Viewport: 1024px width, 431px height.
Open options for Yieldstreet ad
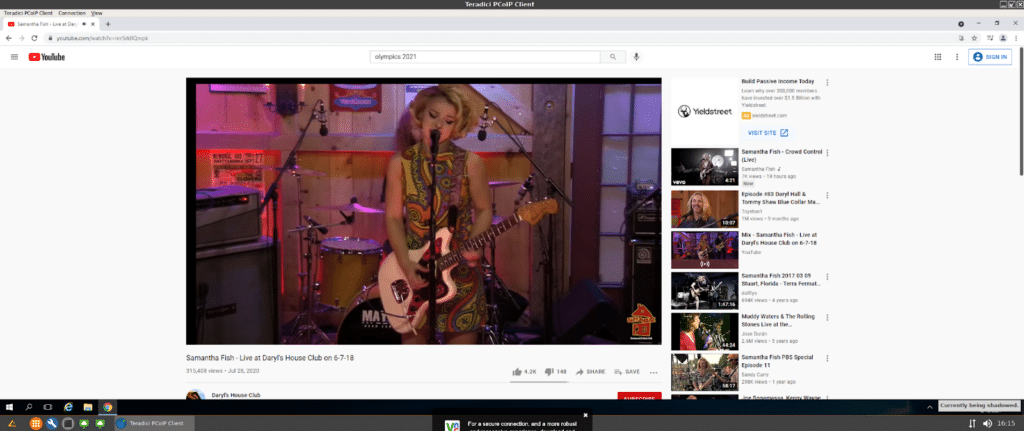coord(827,83)
